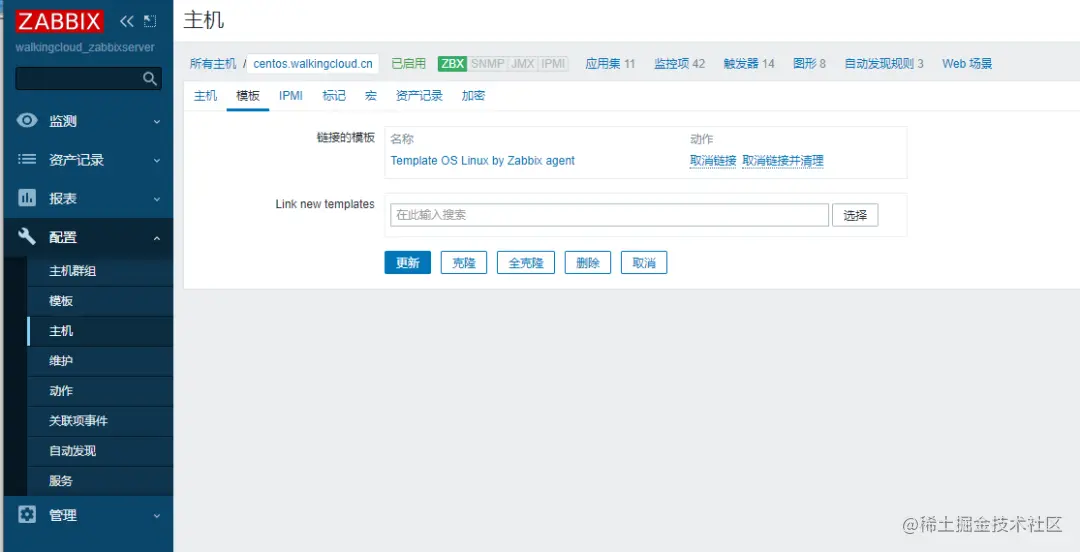Switch to the 加密 tab
Screen dimensions: 1080x552
pyautogui.click(x=473, y=96)
